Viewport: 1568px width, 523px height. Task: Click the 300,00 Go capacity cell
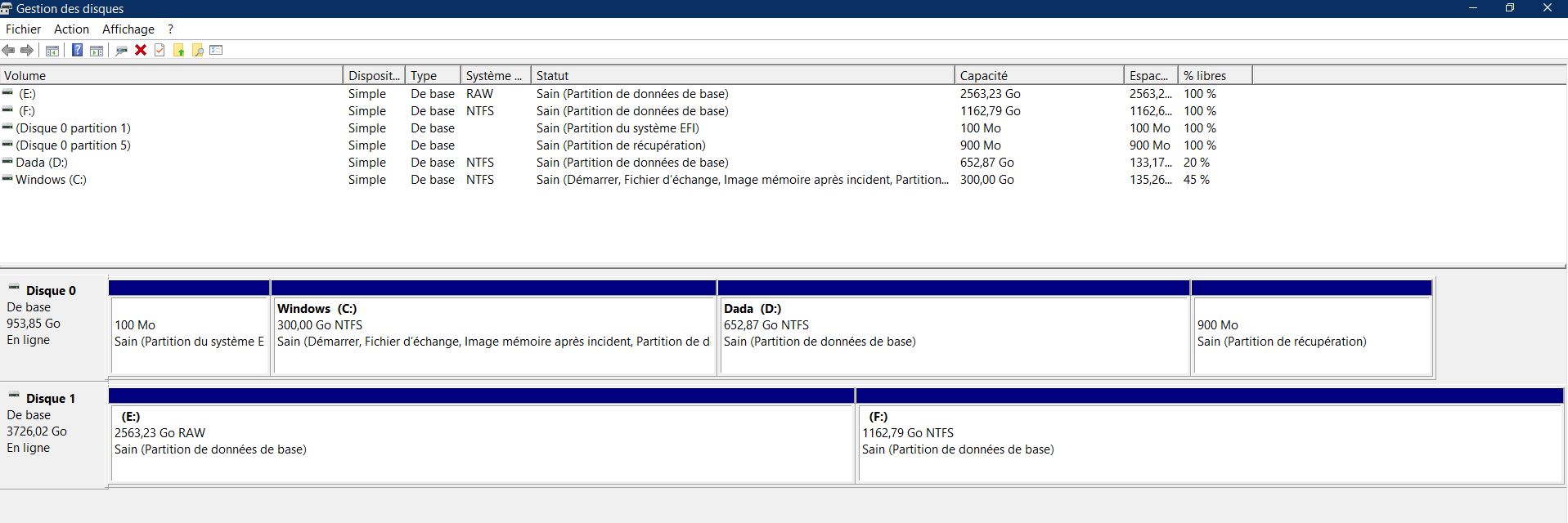pyautogui.click(x=987, y=180)
